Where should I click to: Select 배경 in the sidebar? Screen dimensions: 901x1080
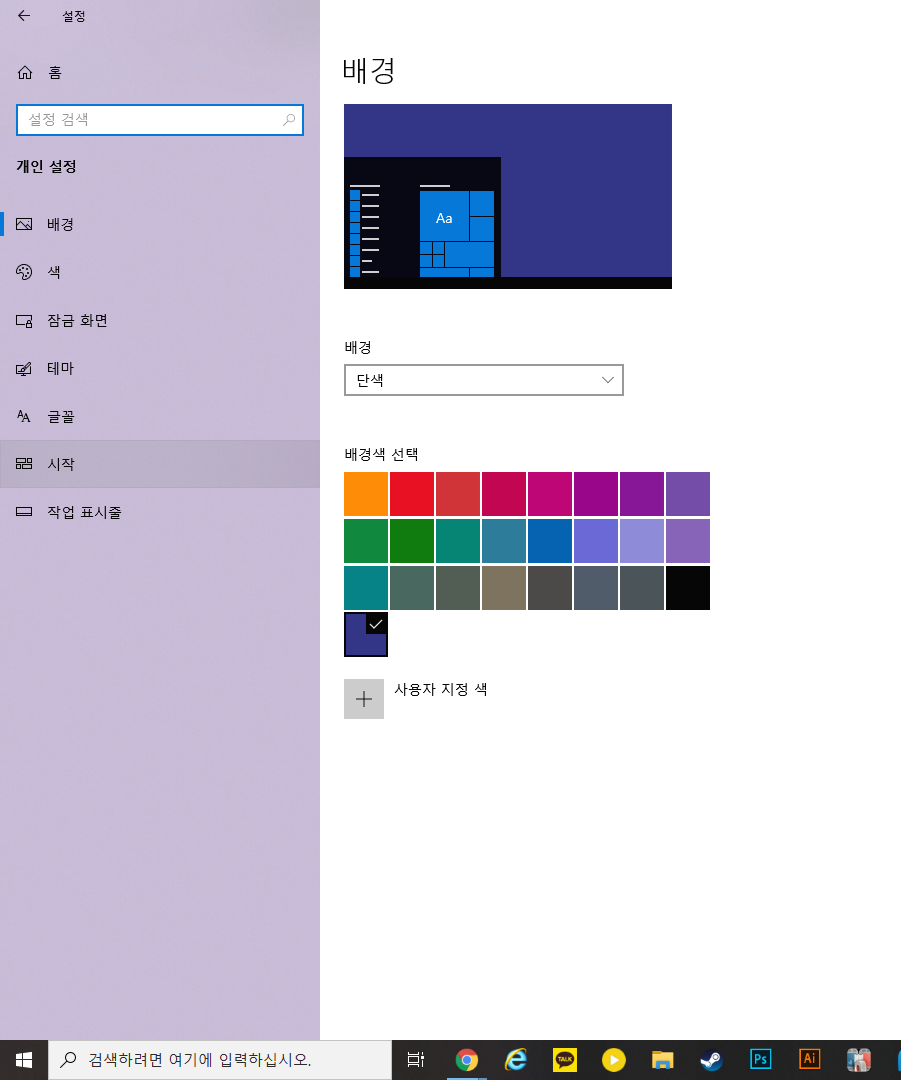coord(160,224)
